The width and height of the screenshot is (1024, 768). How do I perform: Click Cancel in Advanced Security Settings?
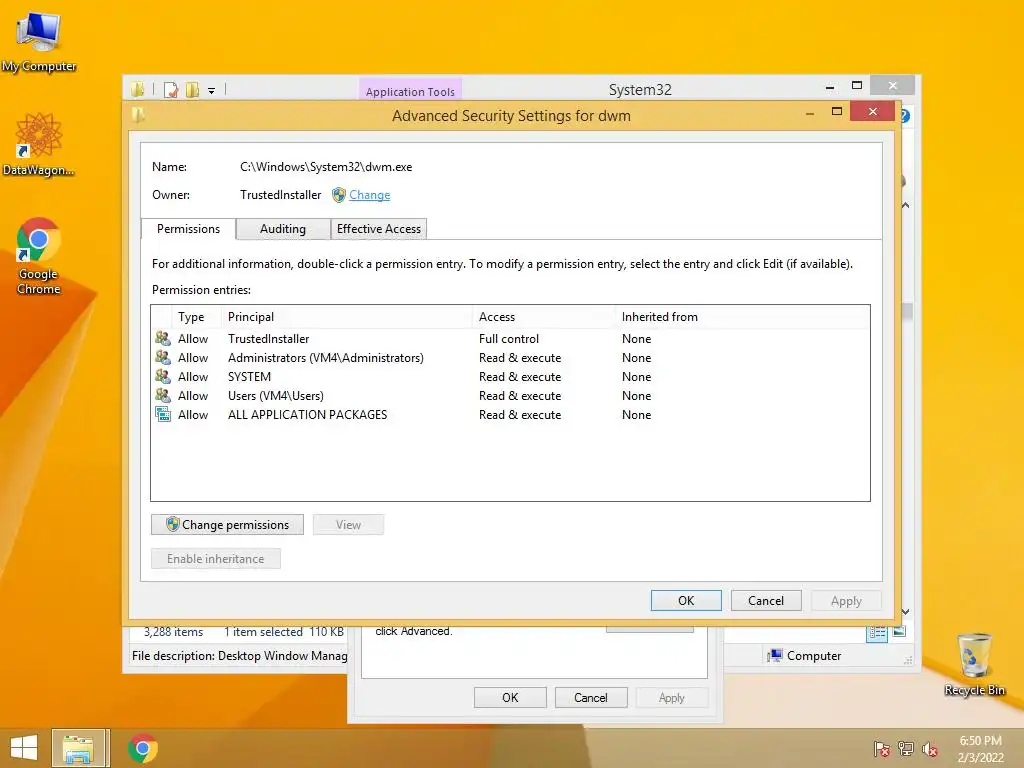(765, 600)
